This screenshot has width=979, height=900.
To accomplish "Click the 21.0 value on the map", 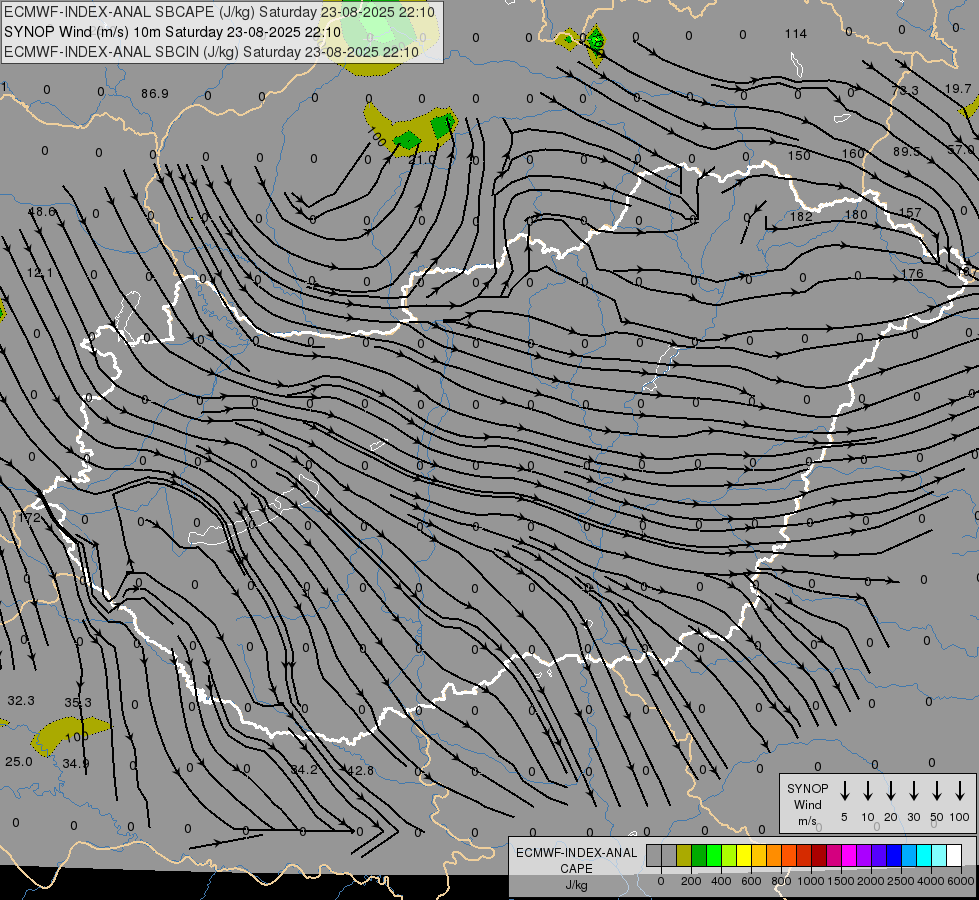I will click(x=422, y=160).
